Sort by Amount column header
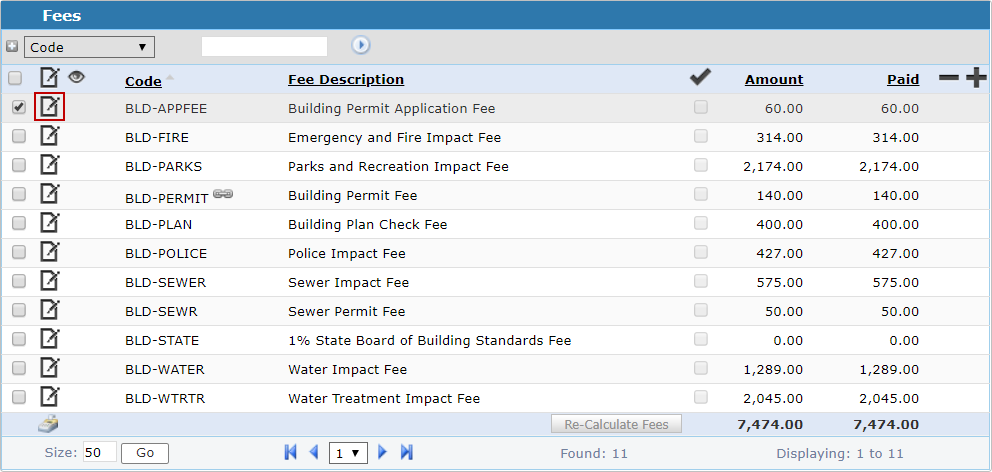The width and height of the screenshot is (992, 472). pos(773,80)
